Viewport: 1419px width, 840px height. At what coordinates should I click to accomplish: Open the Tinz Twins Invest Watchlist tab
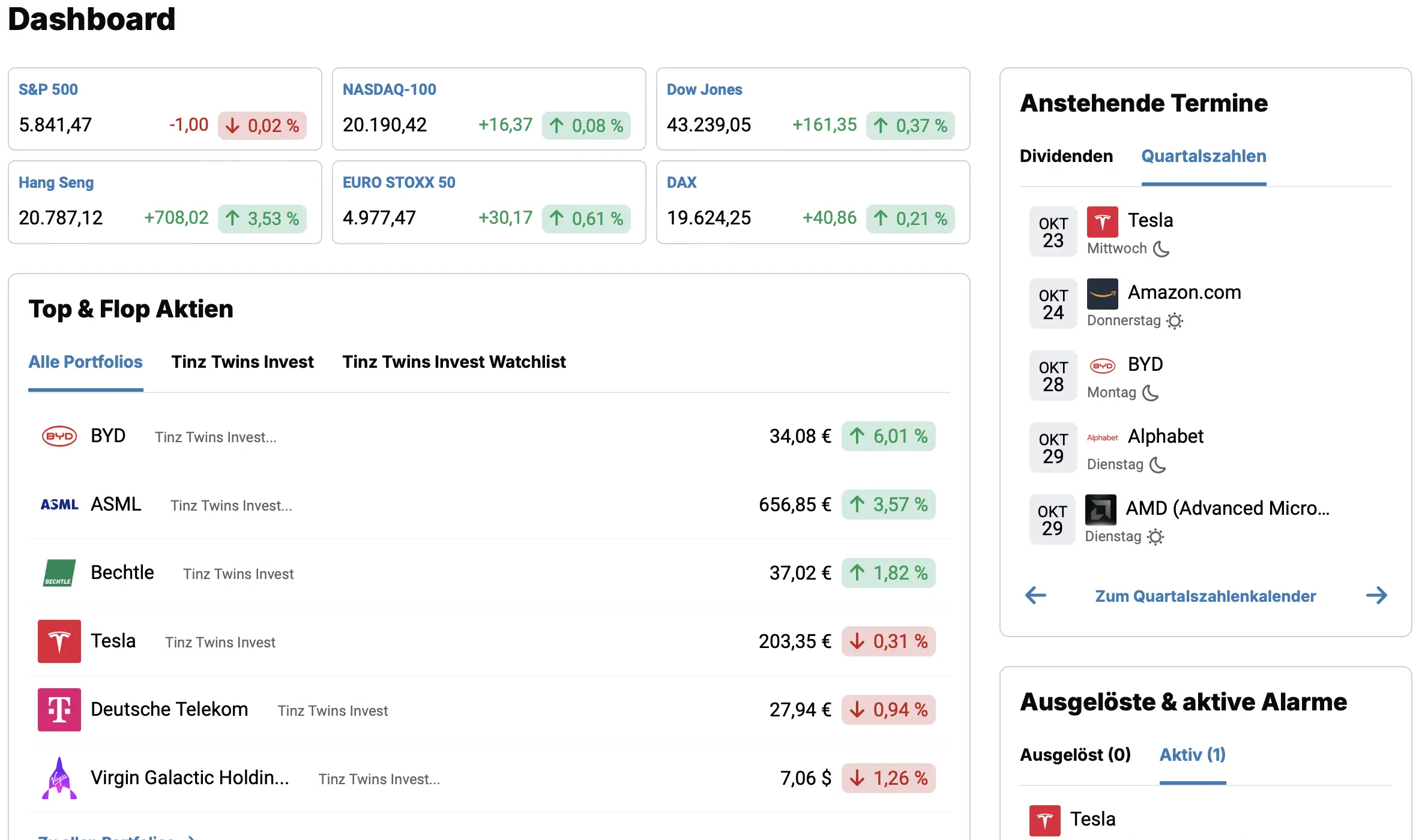454,362
